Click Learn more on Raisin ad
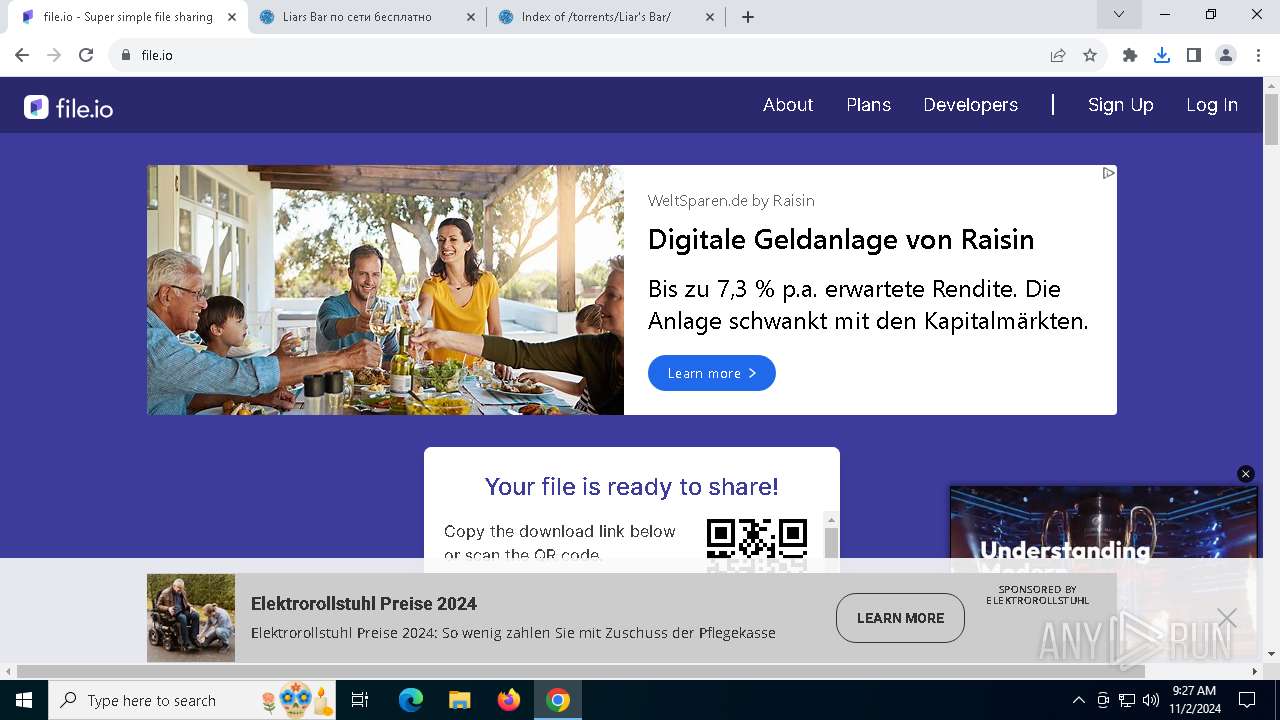The width and height of the screenshot is (1280, 720). coord(712,373)
